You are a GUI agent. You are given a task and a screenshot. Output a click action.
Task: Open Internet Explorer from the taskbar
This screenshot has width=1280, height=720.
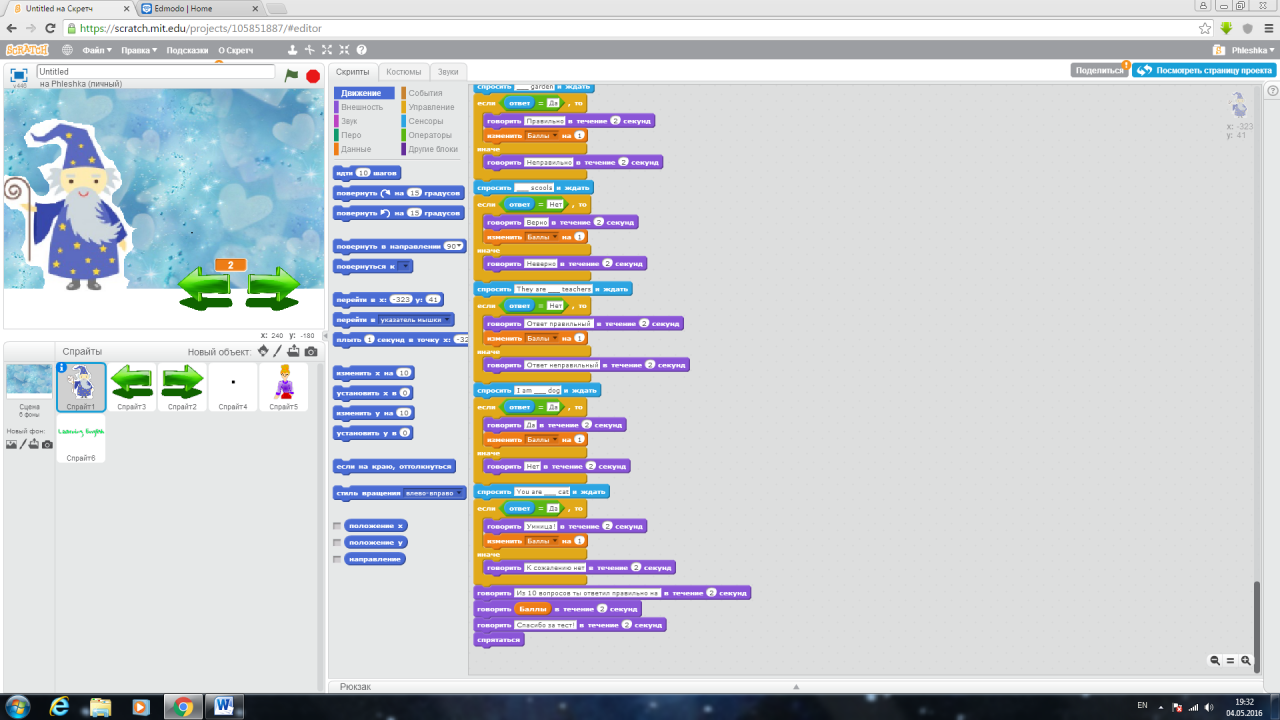coord(59,707)
